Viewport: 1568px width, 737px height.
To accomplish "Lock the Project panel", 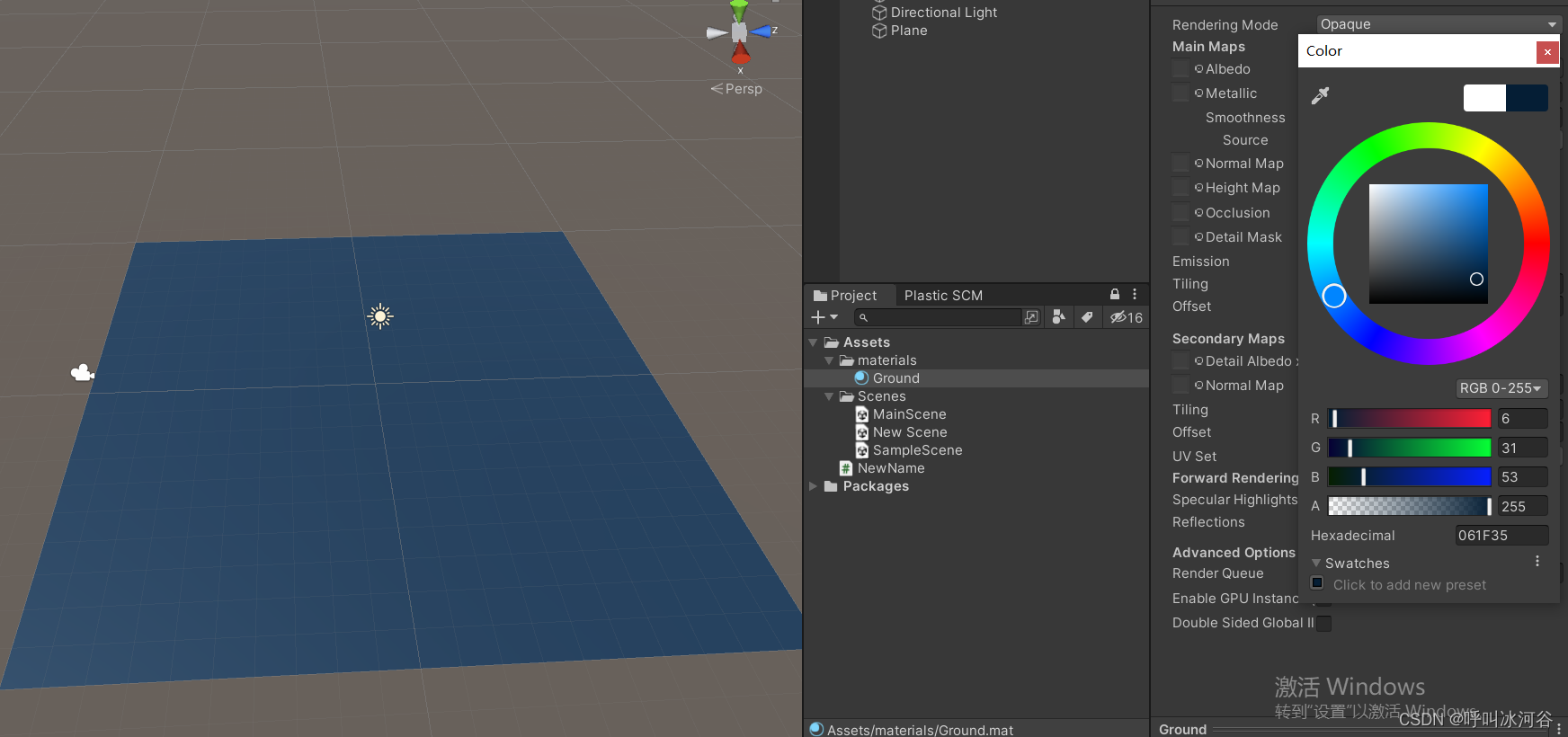I will [x=1115, y=295].
